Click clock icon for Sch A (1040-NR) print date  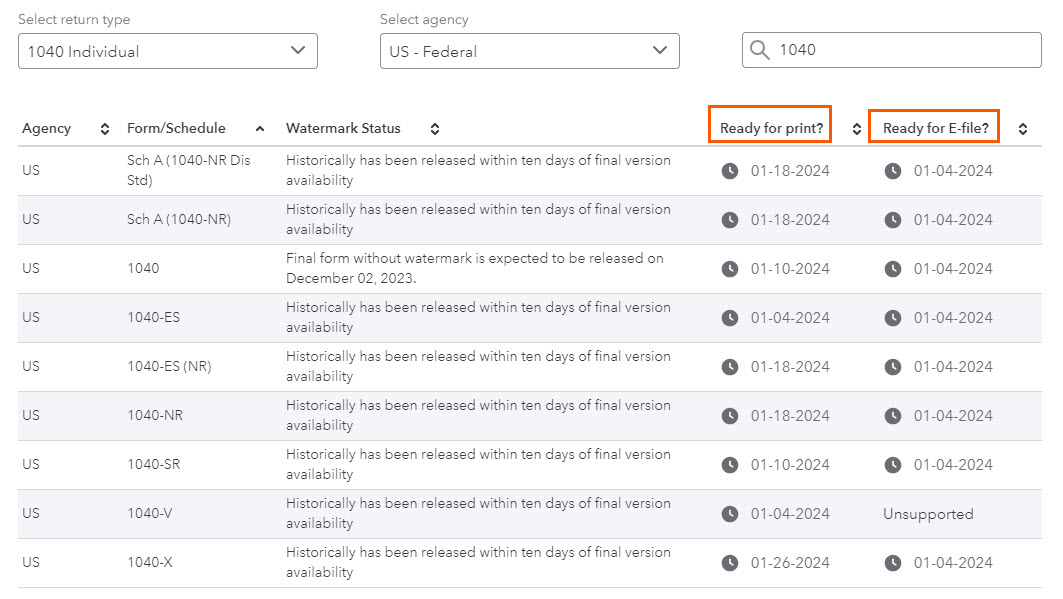tap(729, 220)
